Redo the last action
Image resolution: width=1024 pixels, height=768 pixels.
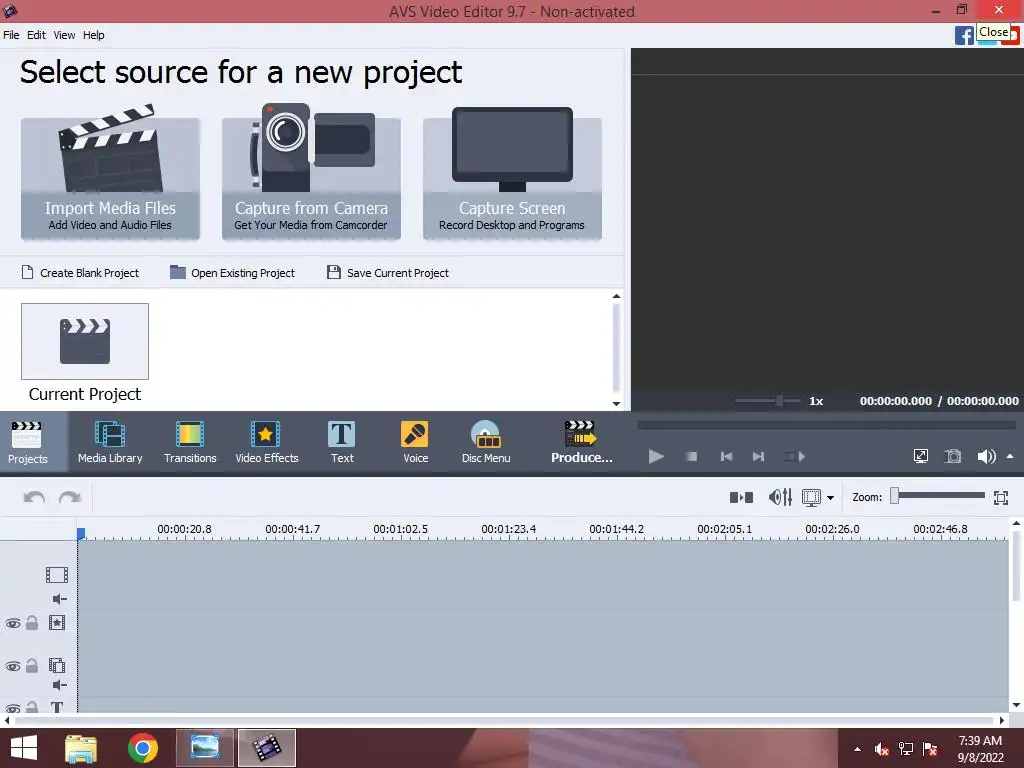70,498
